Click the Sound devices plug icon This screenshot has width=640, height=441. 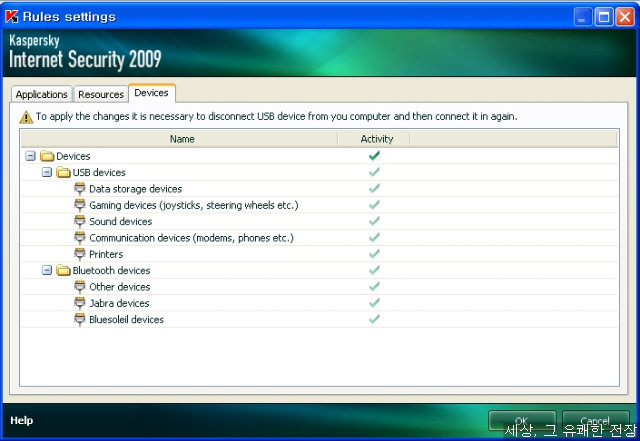(80, 221)
